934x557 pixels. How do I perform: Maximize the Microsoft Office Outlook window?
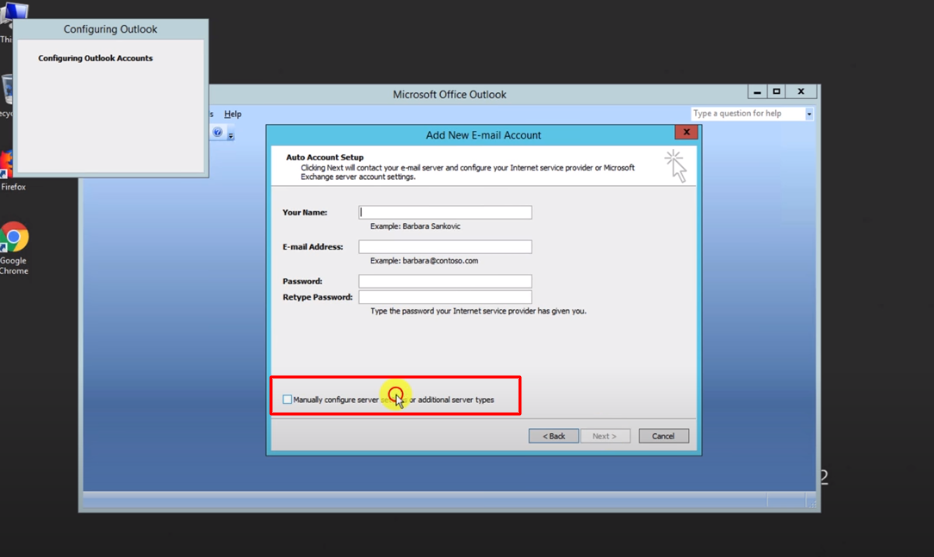776,92
